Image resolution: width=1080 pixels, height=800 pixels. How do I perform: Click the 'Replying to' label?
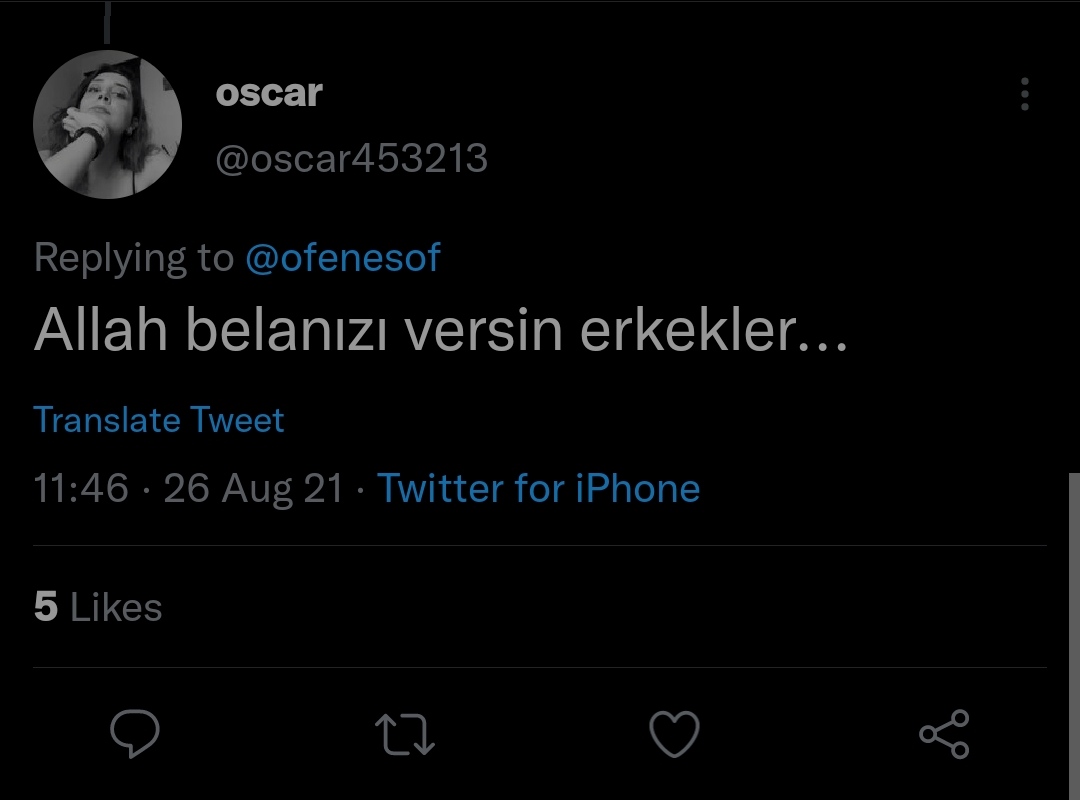click(x=133, y=258)
